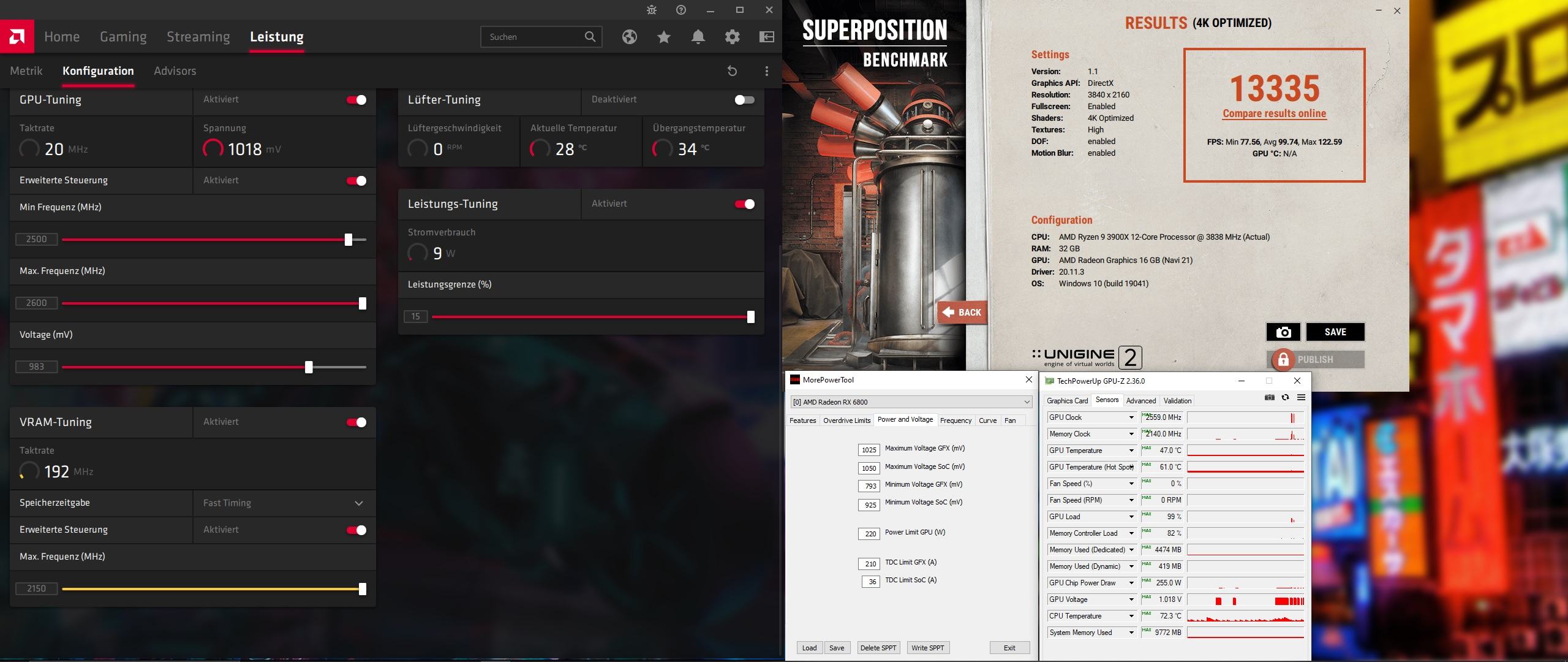Click the reset tuning arrow icon
Image resolution: width=1568 pixels, height=662 pixels.
(732, 71)
